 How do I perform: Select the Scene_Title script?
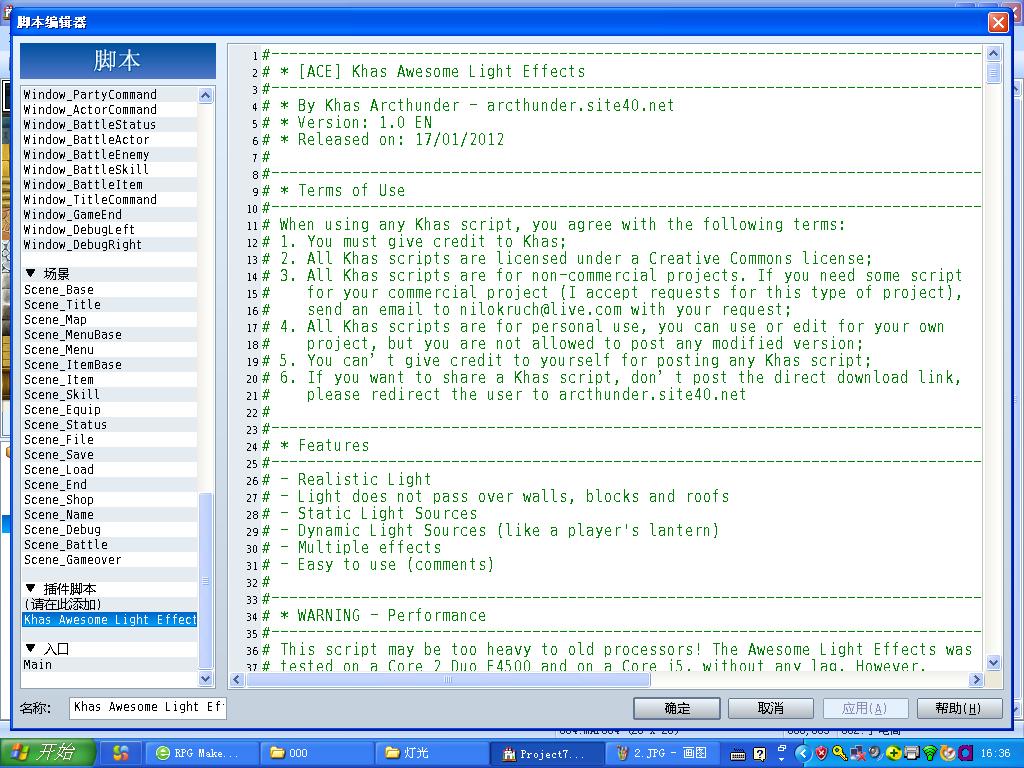coord(109,305)
